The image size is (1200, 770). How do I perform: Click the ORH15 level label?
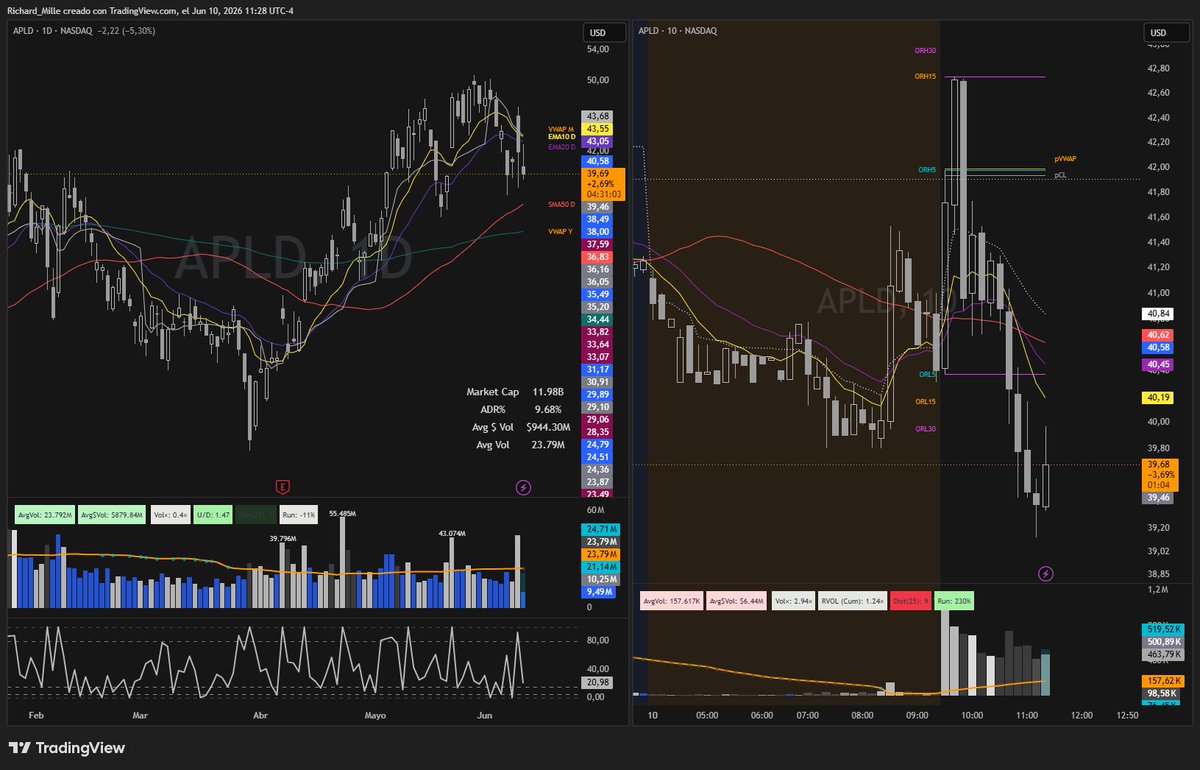pyautogui.click(x=925, y=76)
